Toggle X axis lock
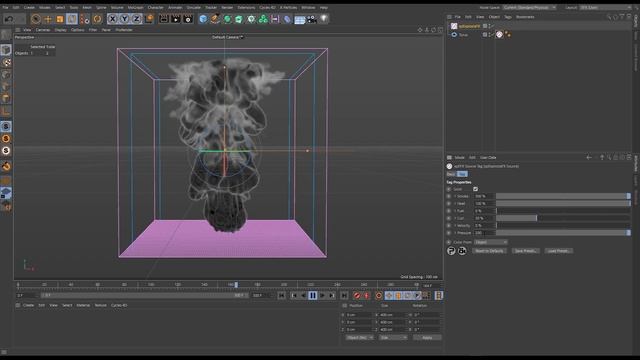 pyautogui.click(x=112, y=19)
